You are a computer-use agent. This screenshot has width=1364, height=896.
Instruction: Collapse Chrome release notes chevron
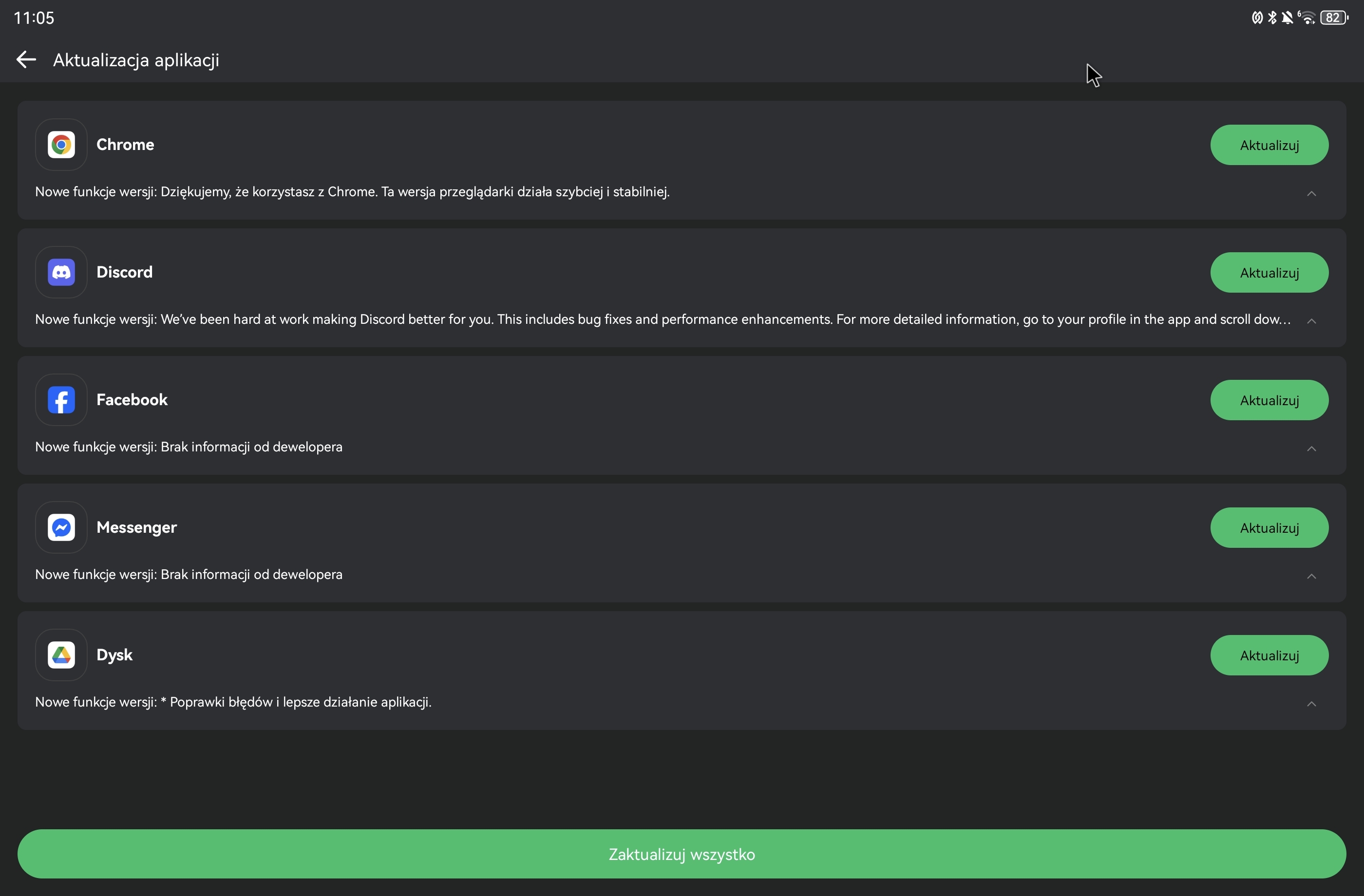coord(1311,193)
